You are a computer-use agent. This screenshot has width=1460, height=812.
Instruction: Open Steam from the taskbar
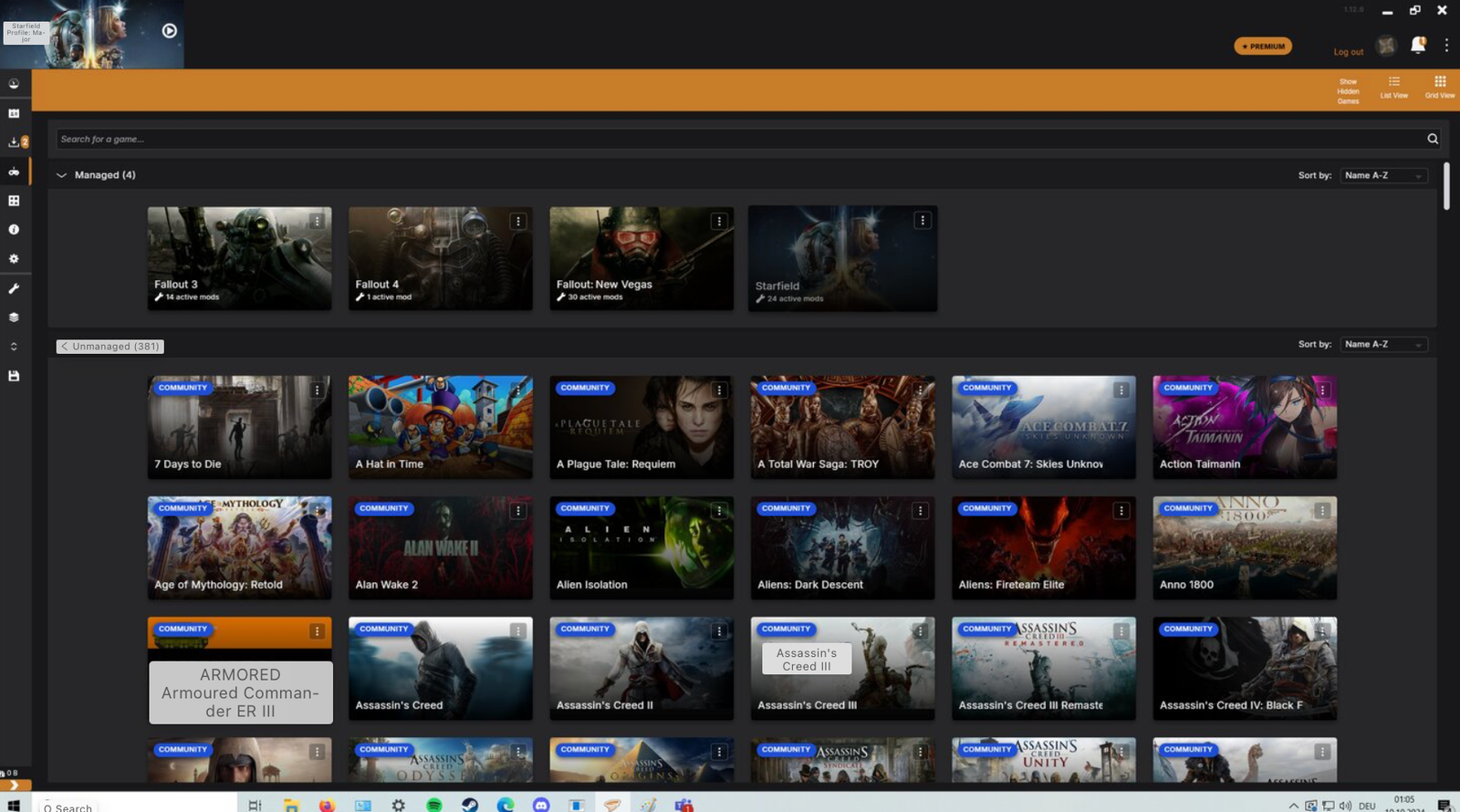(470, 805)
